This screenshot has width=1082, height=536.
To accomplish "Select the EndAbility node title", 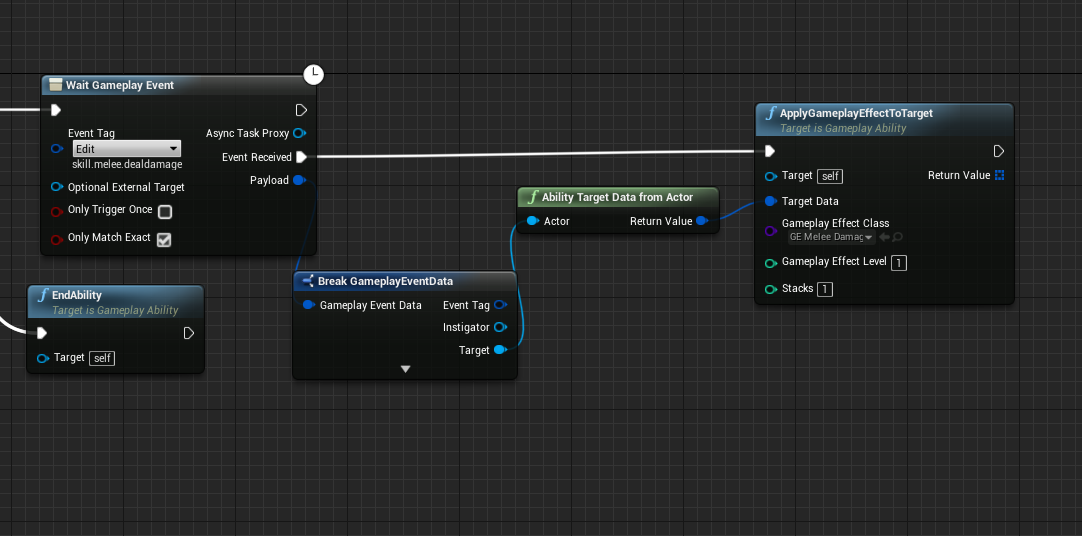I will click(77, 295).
